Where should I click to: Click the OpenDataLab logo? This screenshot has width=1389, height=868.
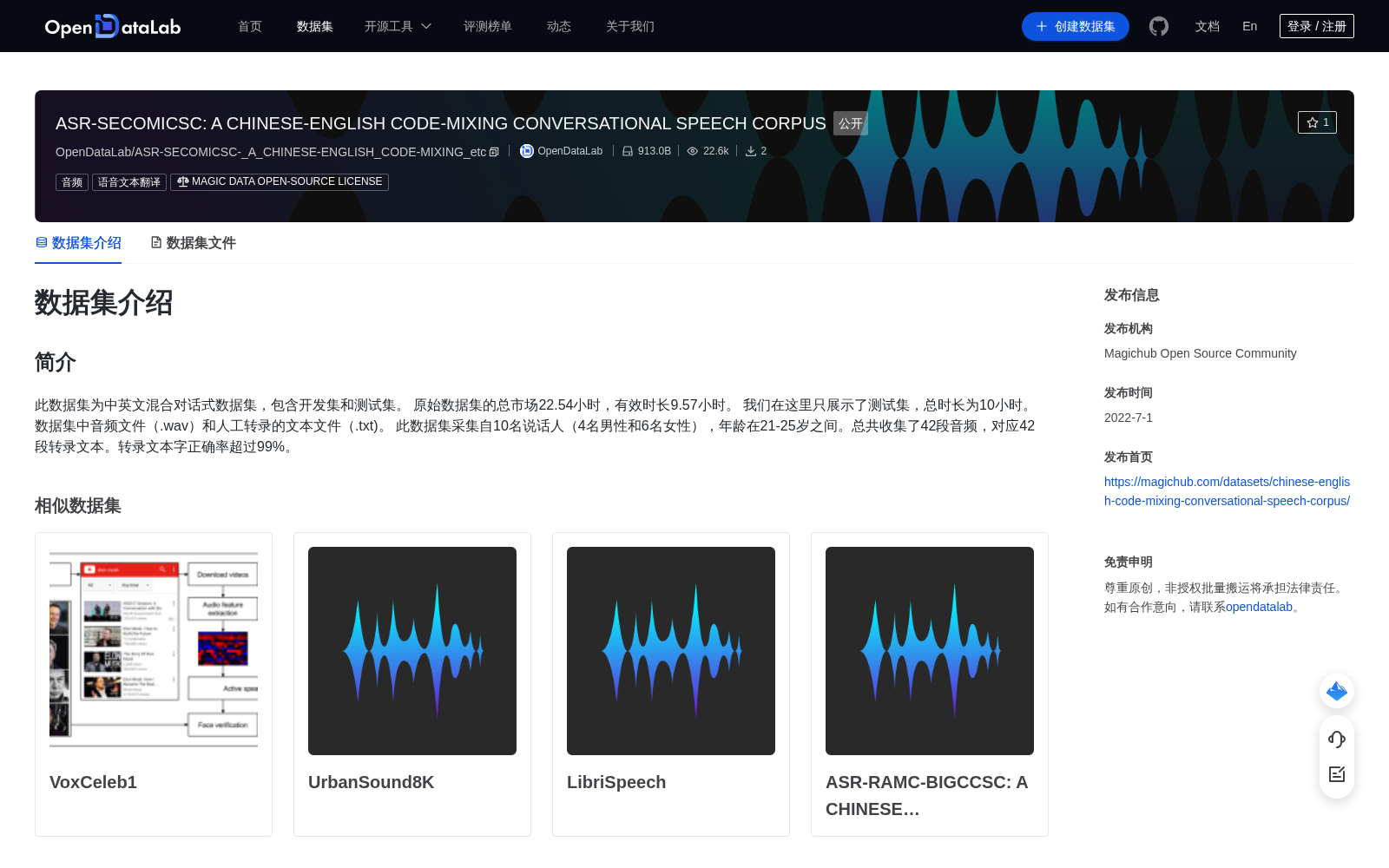click(x=113, y=26)
